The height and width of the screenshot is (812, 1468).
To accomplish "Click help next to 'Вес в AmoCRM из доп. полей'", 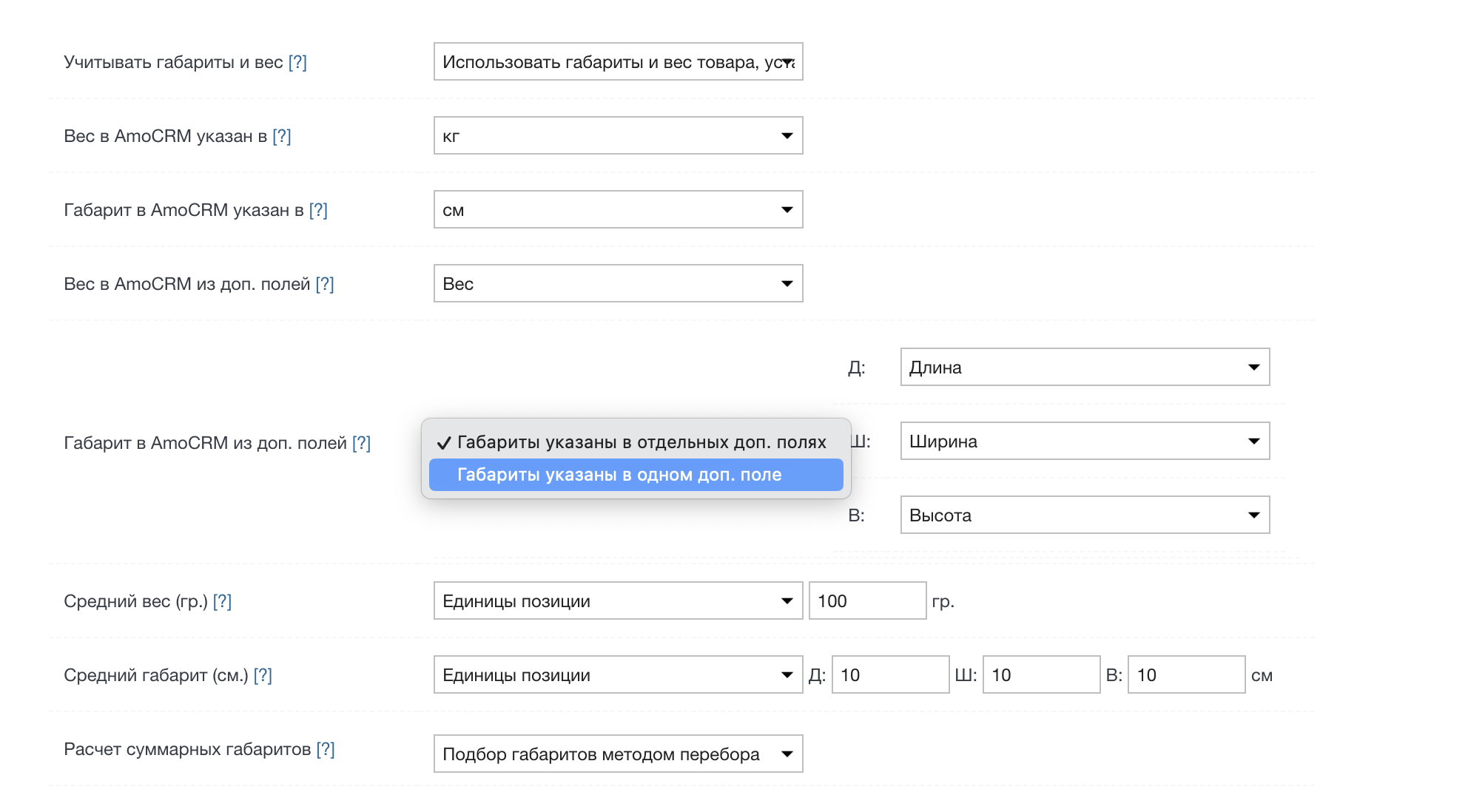I will pyautogui.click(x=325, y=284).
